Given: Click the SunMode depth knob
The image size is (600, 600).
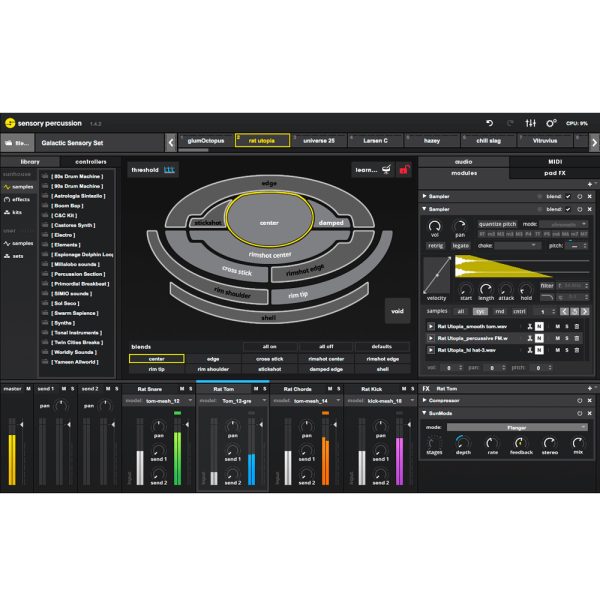Looking at the screenshot, I should pos(463,442).
